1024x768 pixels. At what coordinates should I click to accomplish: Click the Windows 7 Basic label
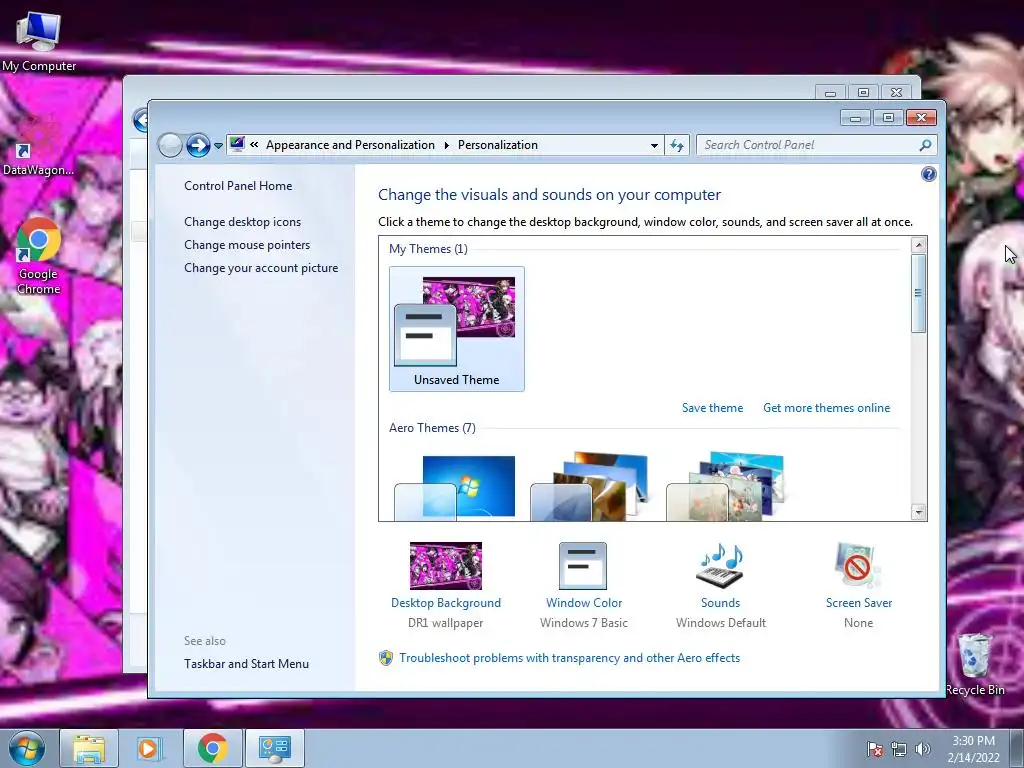583,623
